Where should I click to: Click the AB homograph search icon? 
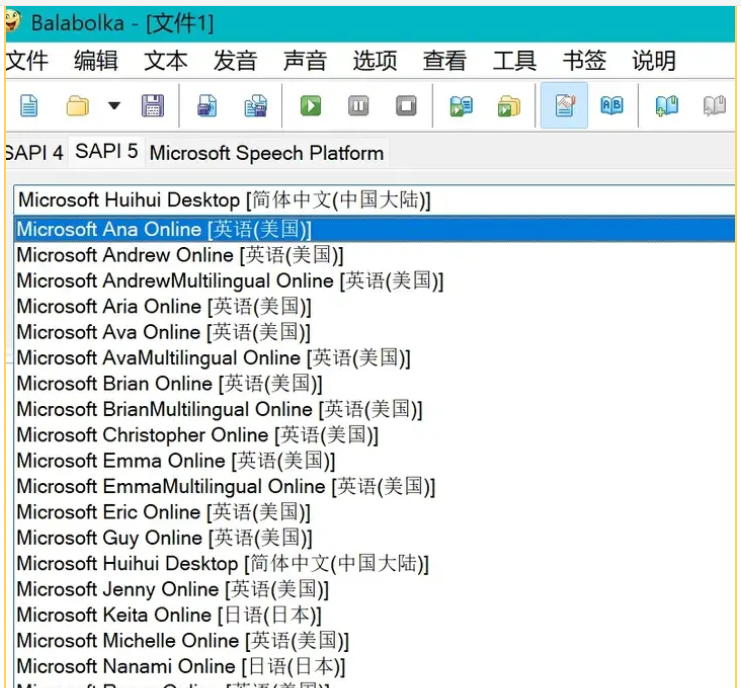point(612,105)
